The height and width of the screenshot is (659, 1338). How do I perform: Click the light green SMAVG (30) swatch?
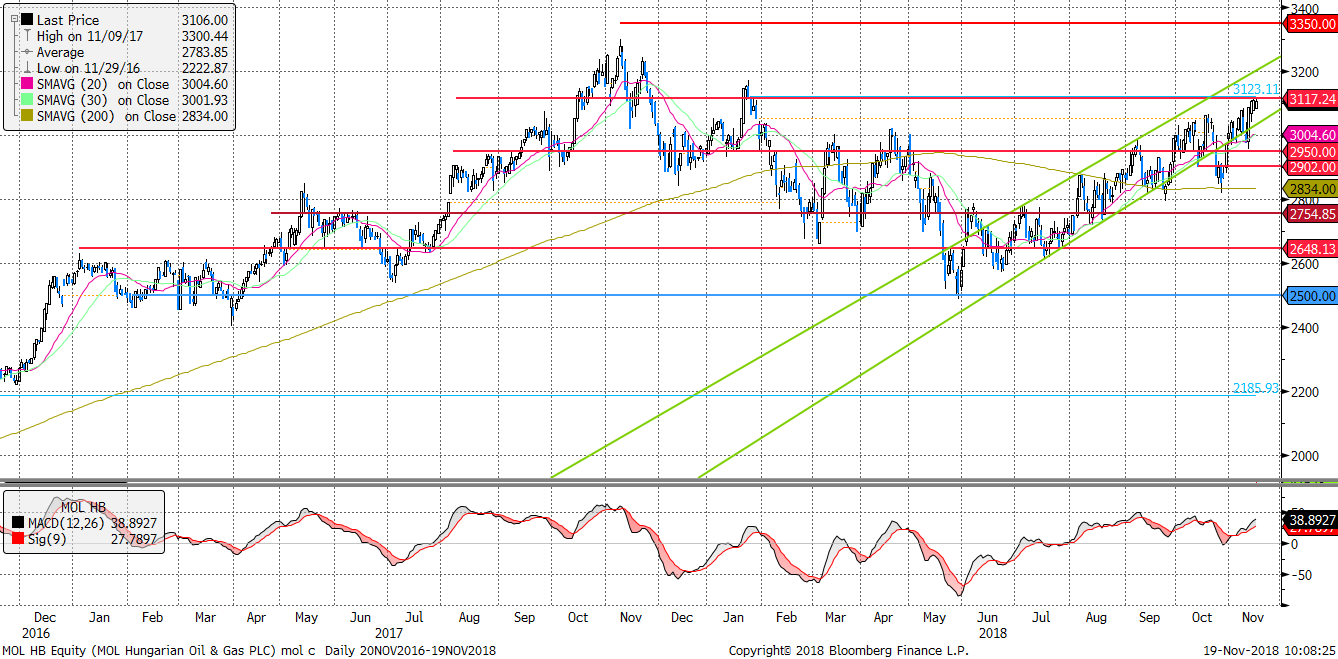26,100
